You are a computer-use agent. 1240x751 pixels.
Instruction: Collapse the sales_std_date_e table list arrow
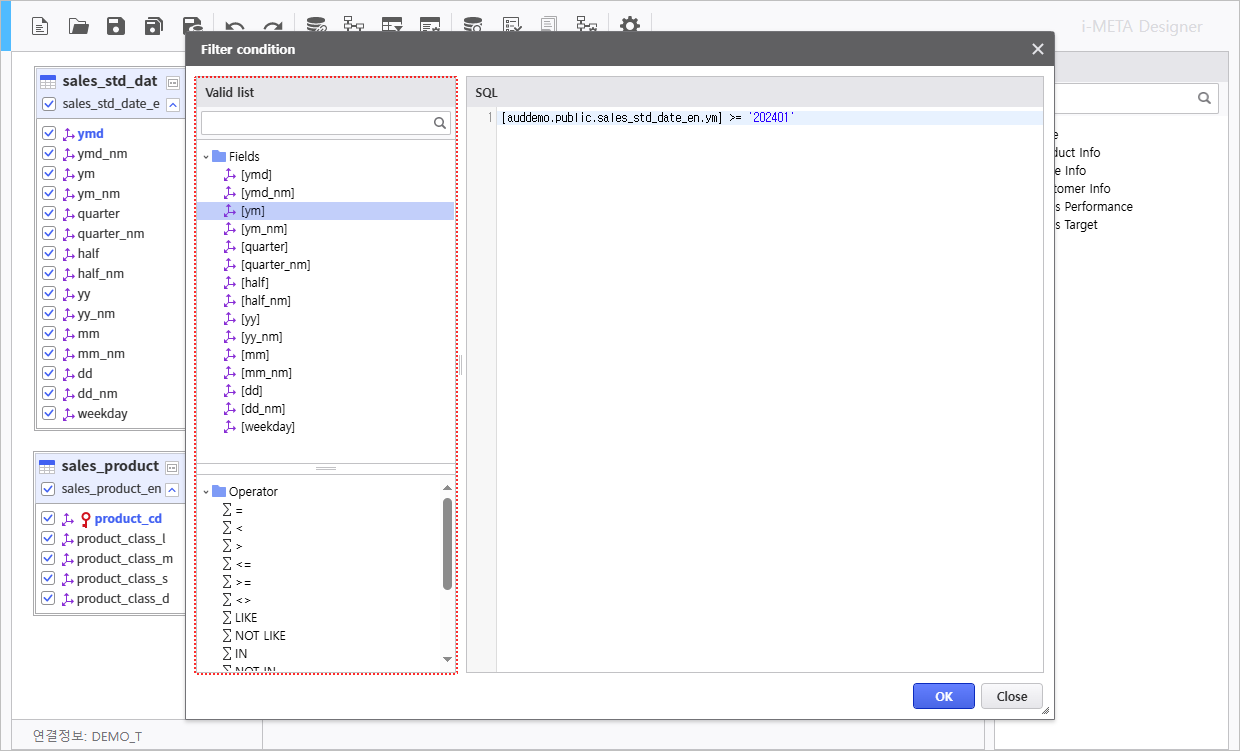173,104
